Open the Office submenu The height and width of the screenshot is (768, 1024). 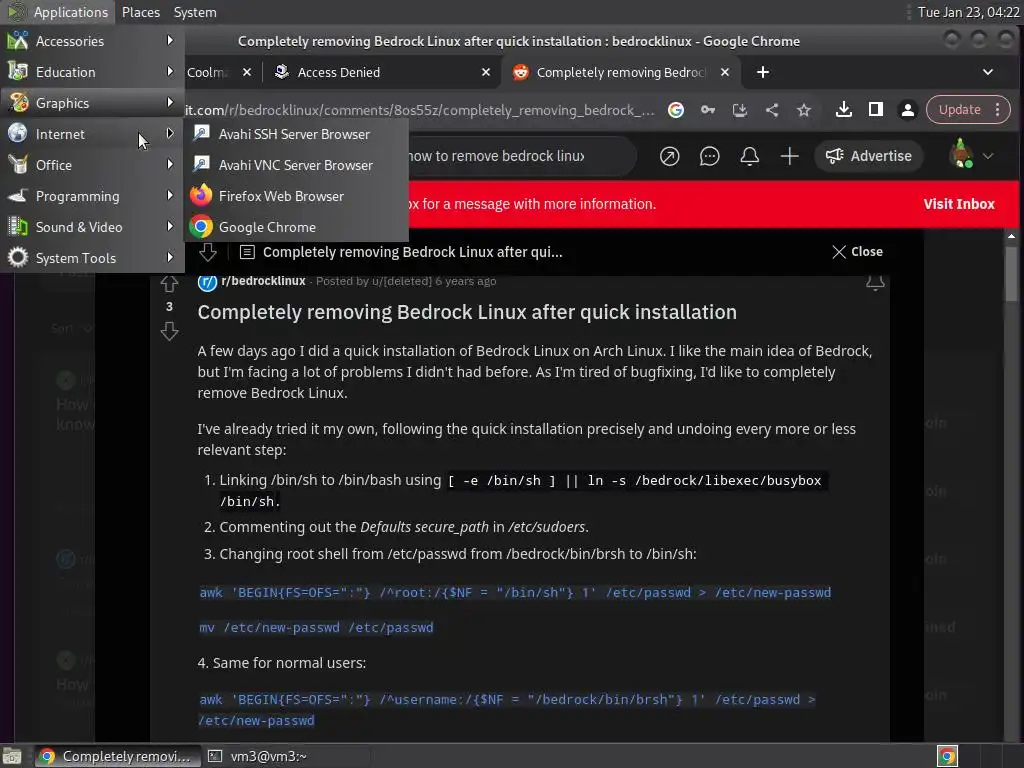[92, 165]
